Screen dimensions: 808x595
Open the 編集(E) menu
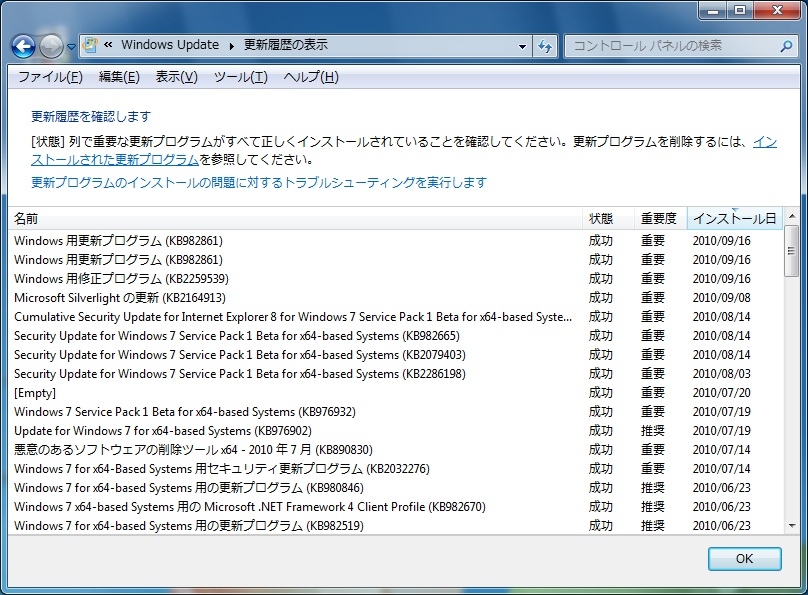point(119,77)
